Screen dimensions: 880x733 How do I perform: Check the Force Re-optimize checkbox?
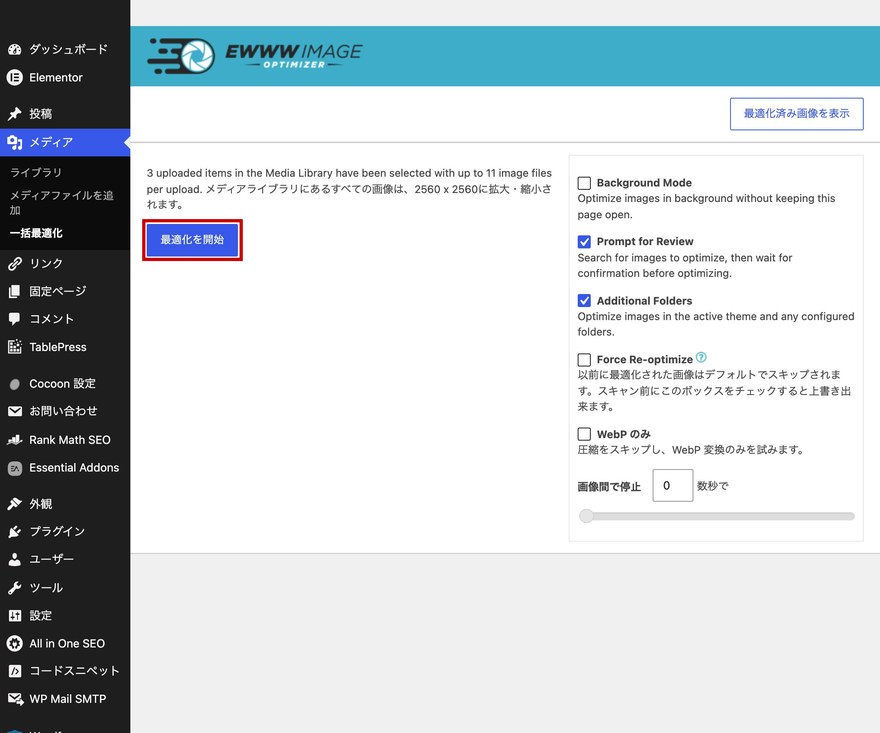pos(584,360)
